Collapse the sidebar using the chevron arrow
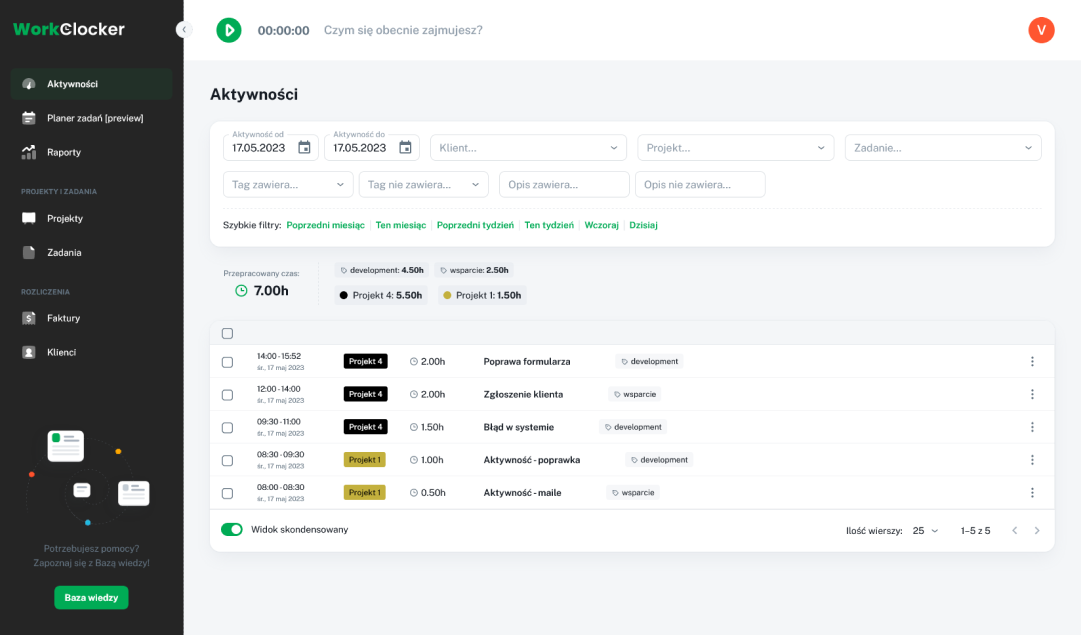This screenshot has height=635, width=1081. tap(183, 30)
